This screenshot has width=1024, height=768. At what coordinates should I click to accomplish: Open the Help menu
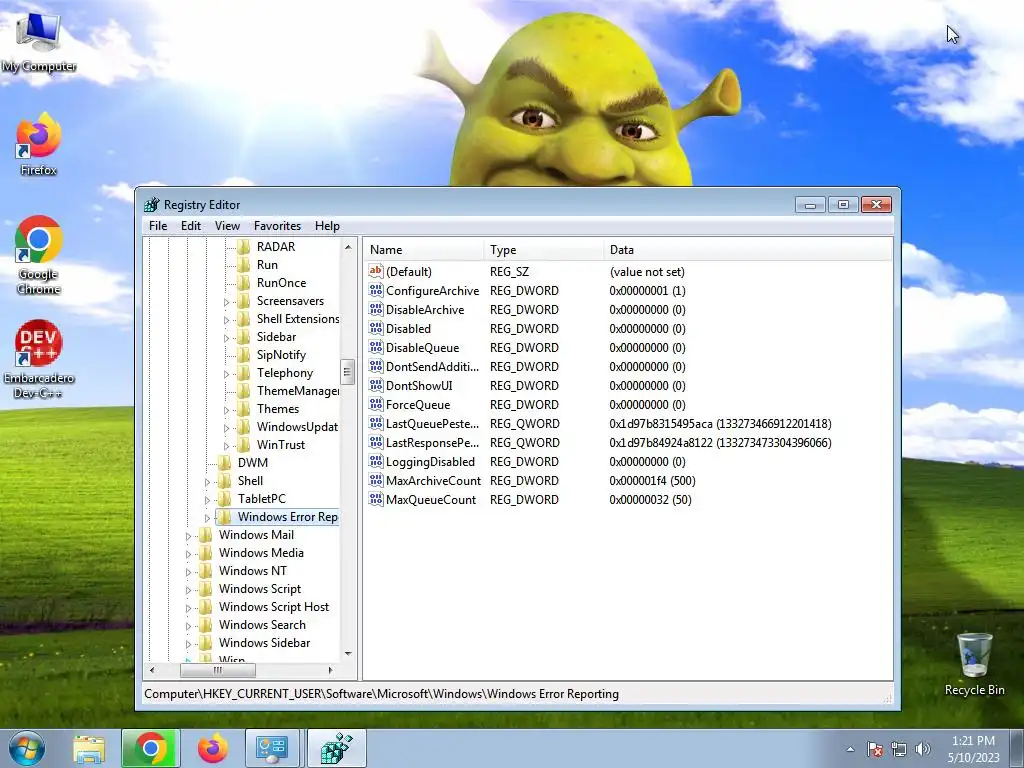coord(327,226)
